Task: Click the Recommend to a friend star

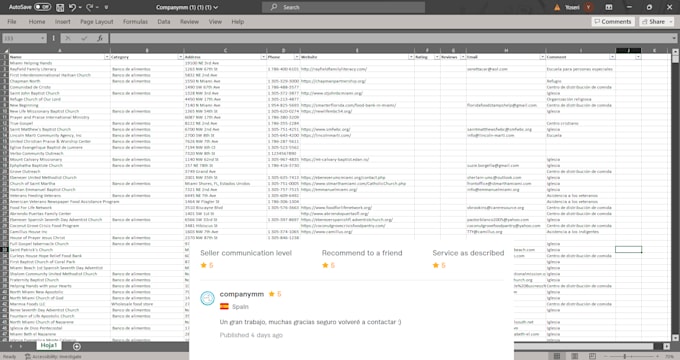Action: tap(325, 265)
